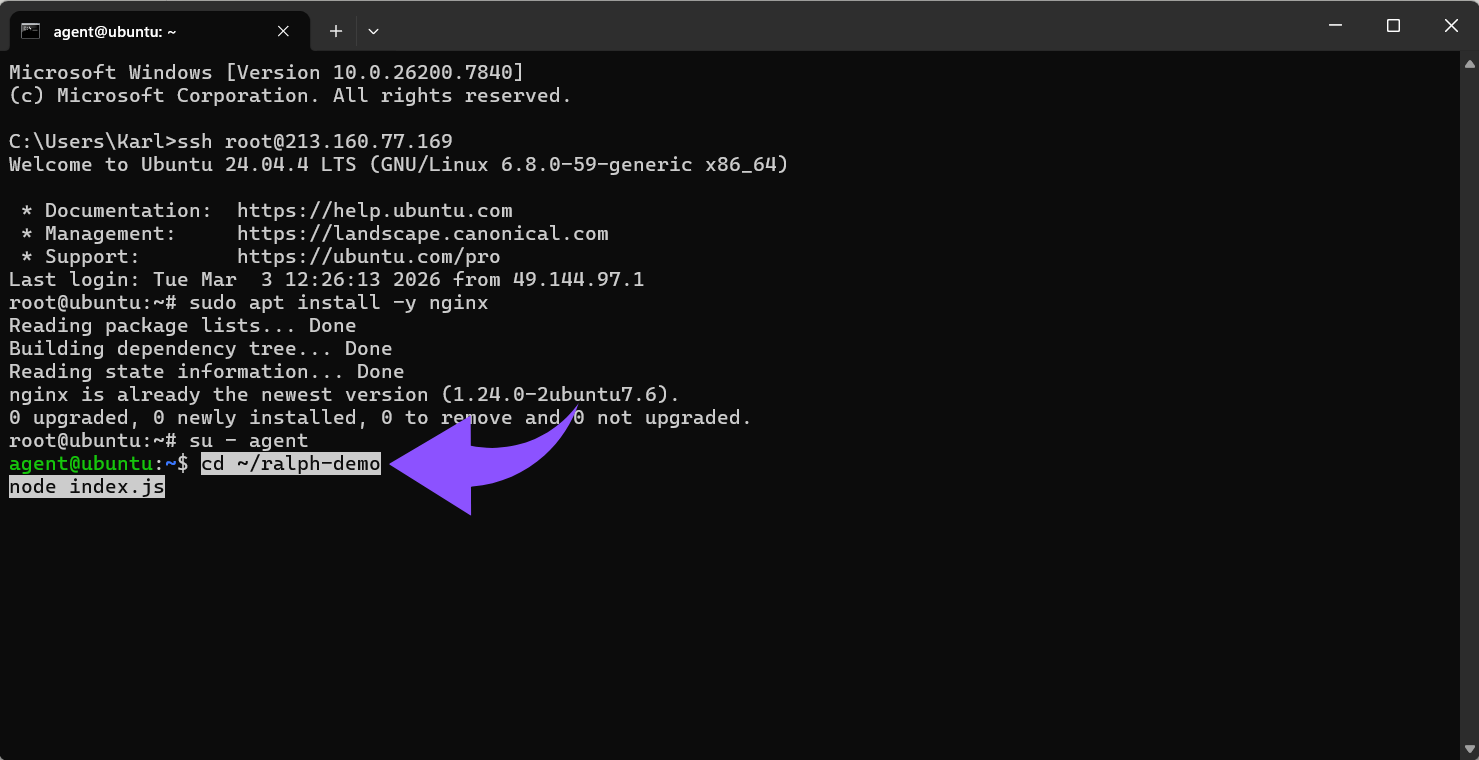Open the terminal profile dropdown chevron

[373, 31]
